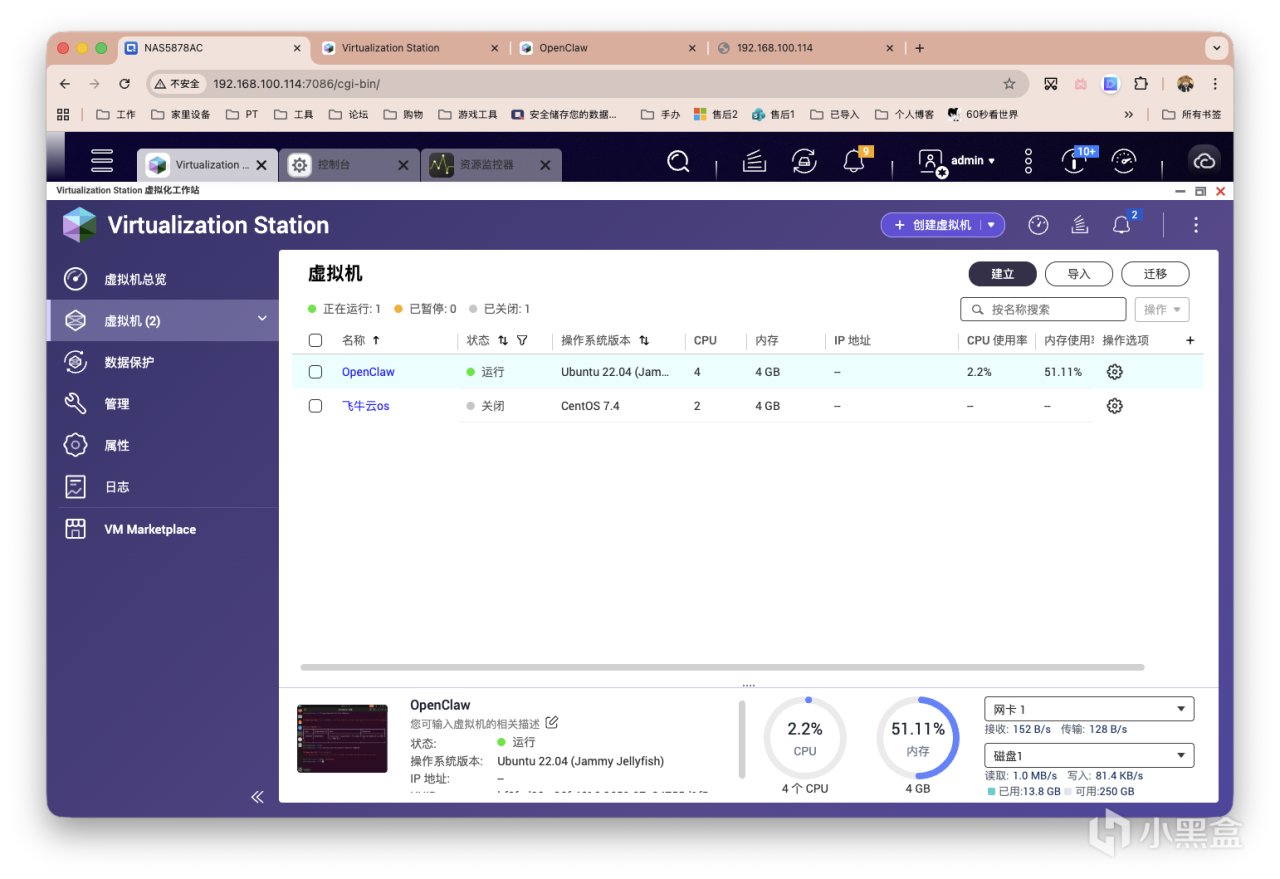Screen dimensions: 1280x879
Task: Open 管理 in the sidebar
Action: tap(163, 404)
